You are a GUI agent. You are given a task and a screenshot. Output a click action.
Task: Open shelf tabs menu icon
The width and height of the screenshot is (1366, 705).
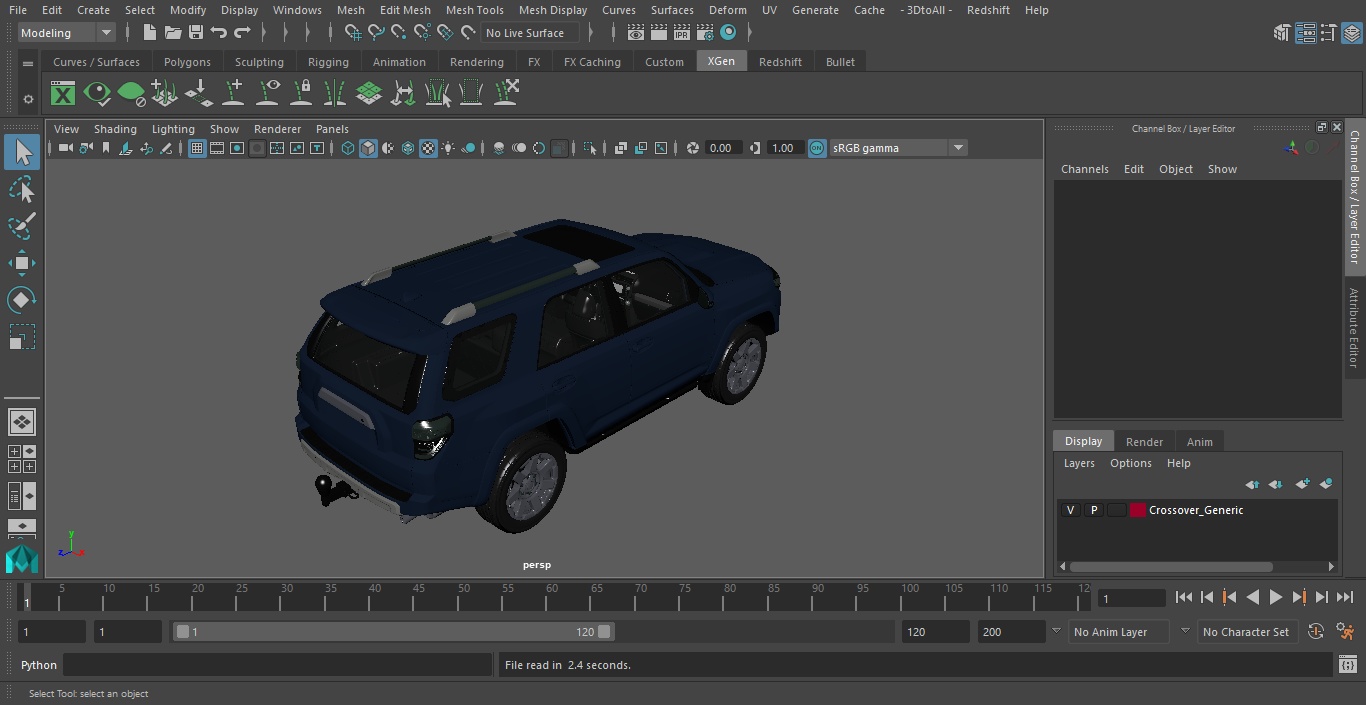coord(28,63)
